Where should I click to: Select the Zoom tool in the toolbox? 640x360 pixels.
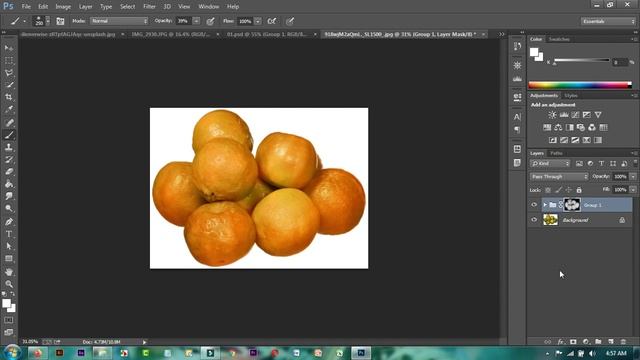coord(9,284)
